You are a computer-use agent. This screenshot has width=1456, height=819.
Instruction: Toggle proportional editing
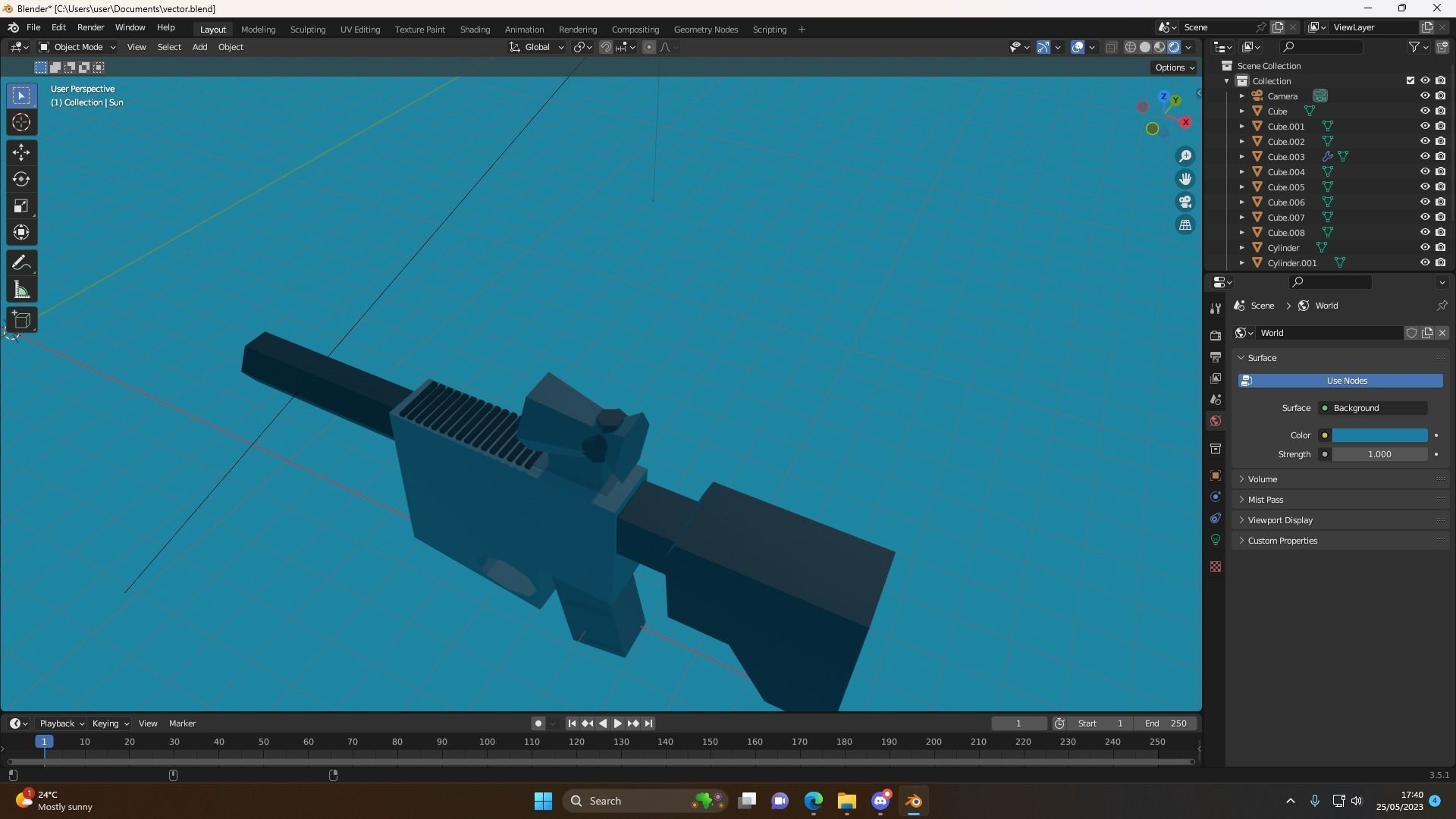pos(649,47)
